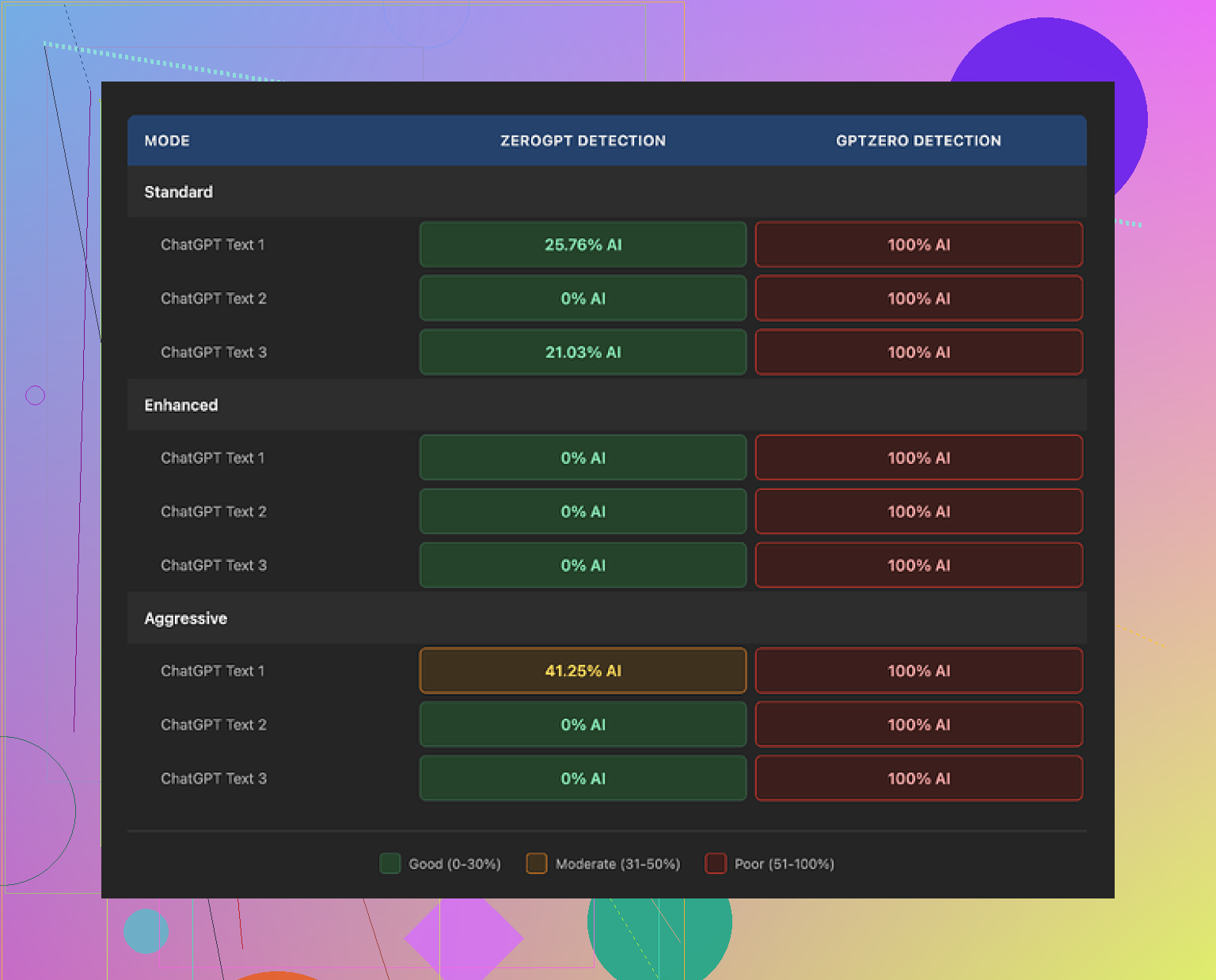Select the GPTZERO DETECTION column header
This screenshot has width=1216, height=980.
coord(918,141)
